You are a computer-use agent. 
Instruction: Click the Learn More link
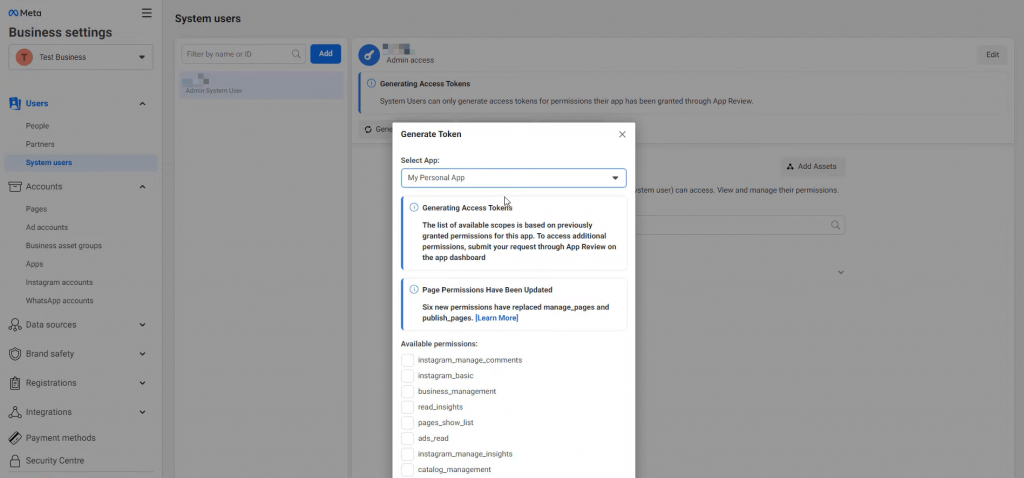496,318
